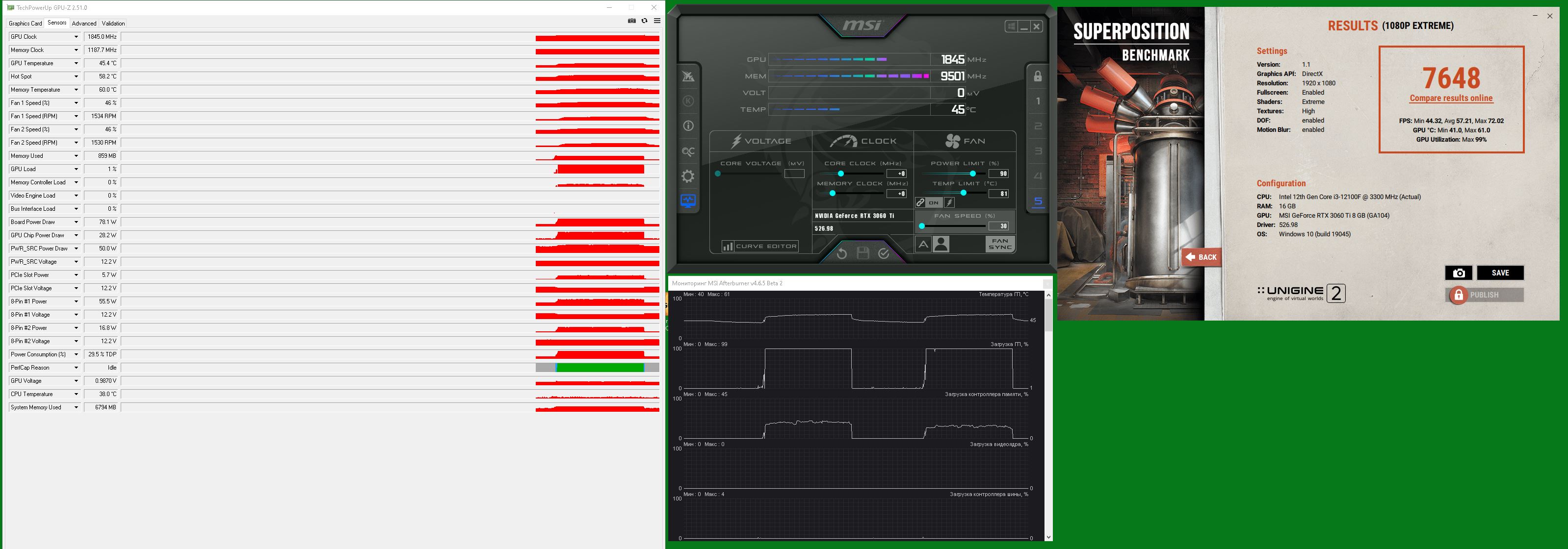Adjust the Fan Speed slider handle

[922, 226]
